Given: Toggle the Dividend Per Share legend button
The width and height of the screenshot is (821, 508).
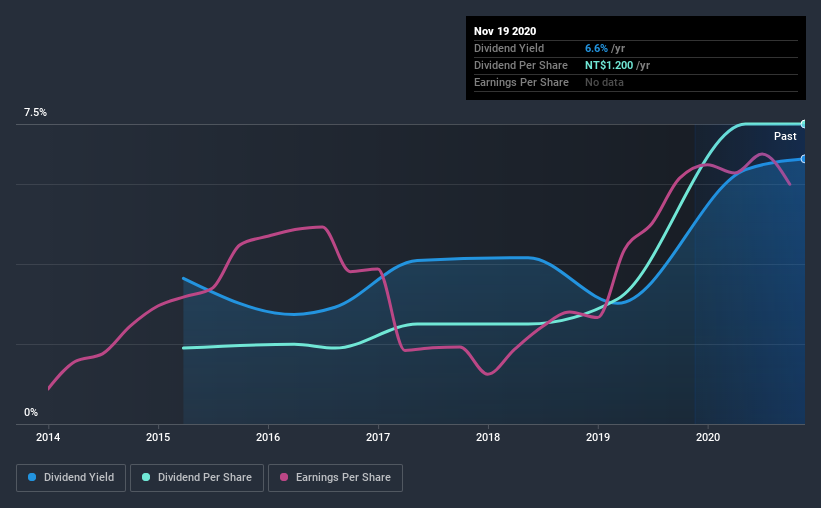Looking at the screenshot, I should pyautogui.click(x=197, y=478).
